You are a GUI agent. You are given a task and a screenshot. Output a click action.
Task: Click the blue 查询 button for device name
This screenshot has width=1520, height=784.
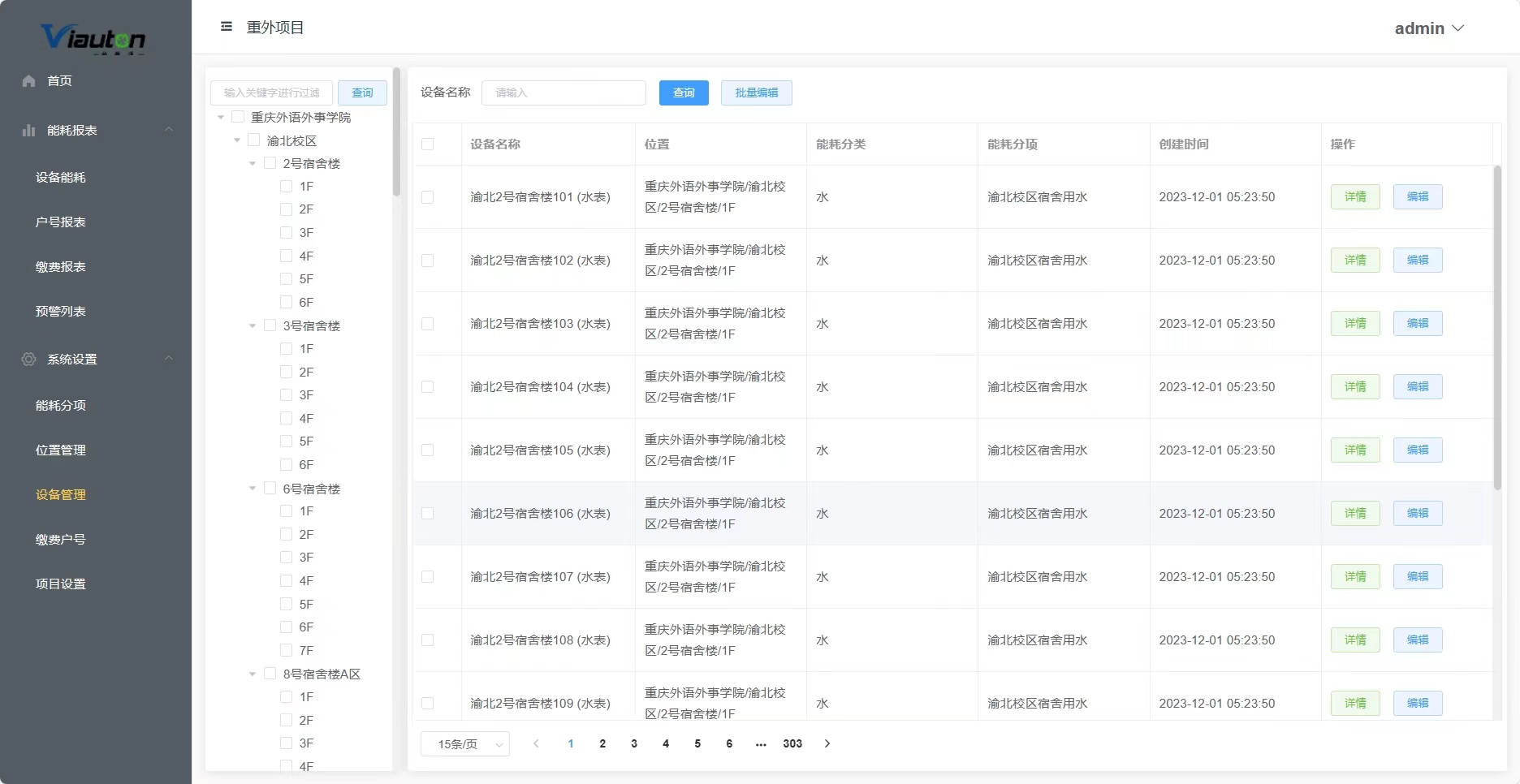pyautogui.click(x=684, y=93)
